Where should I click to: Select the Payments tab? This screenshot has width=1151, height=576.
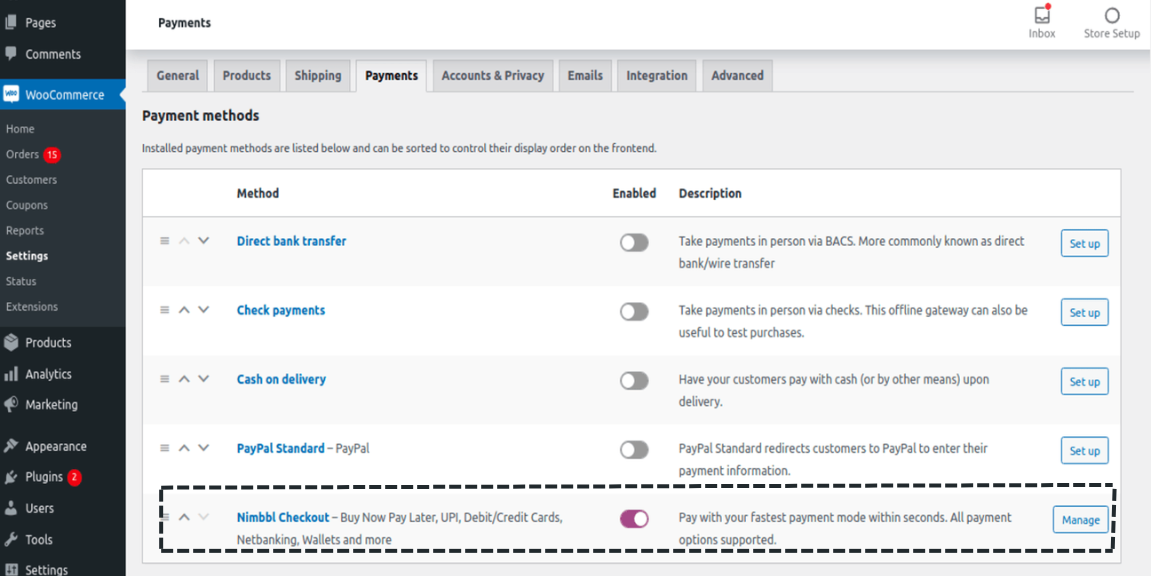[391, 76]
